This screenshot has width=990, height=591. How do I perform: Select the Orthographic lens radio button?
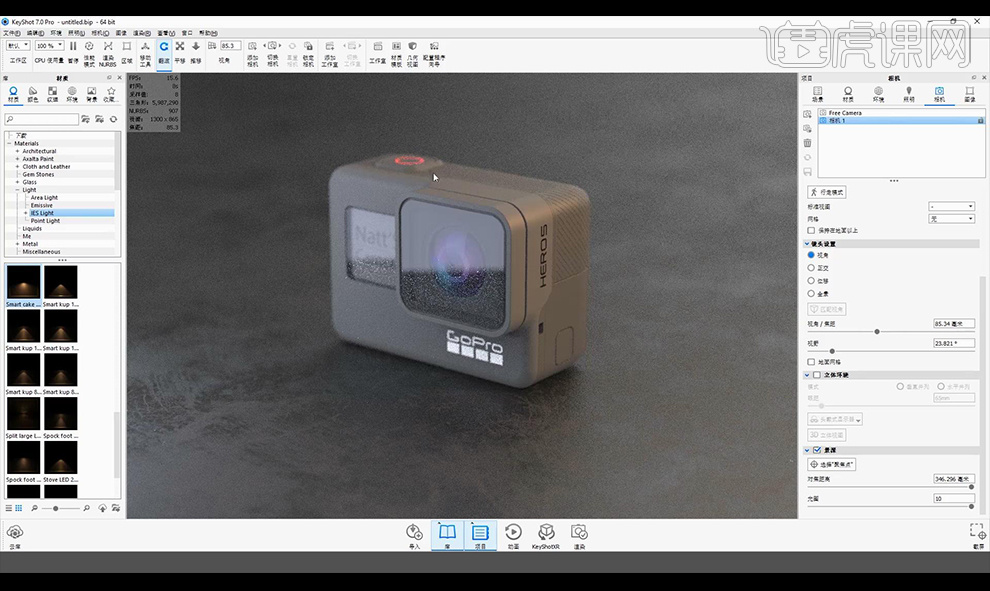click(811, 268)
